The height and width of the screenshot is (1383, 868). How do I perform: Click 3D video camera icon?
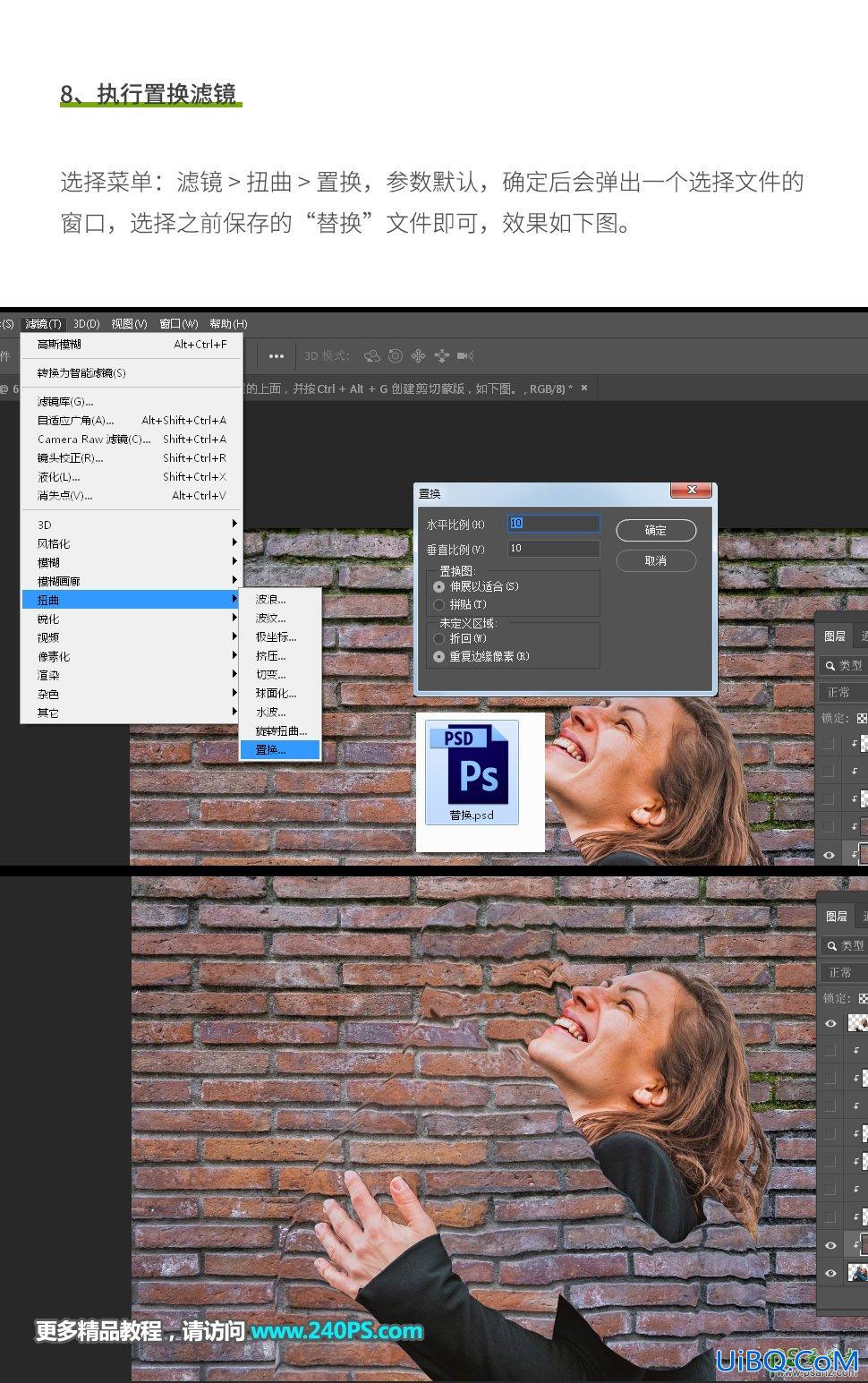465,355
